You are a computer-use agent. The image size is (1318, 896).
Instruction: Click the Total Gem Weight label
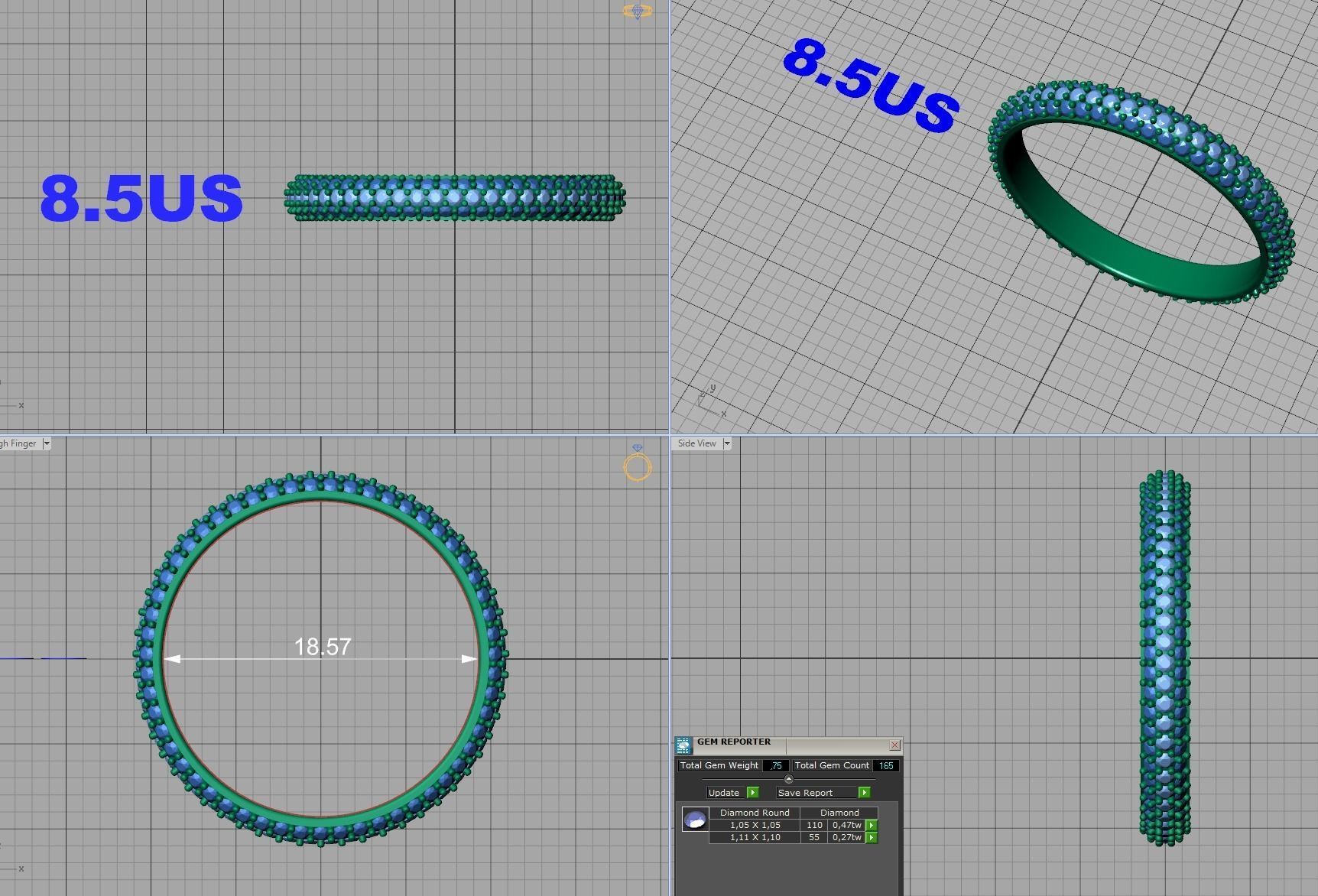[x=719, y=765]
